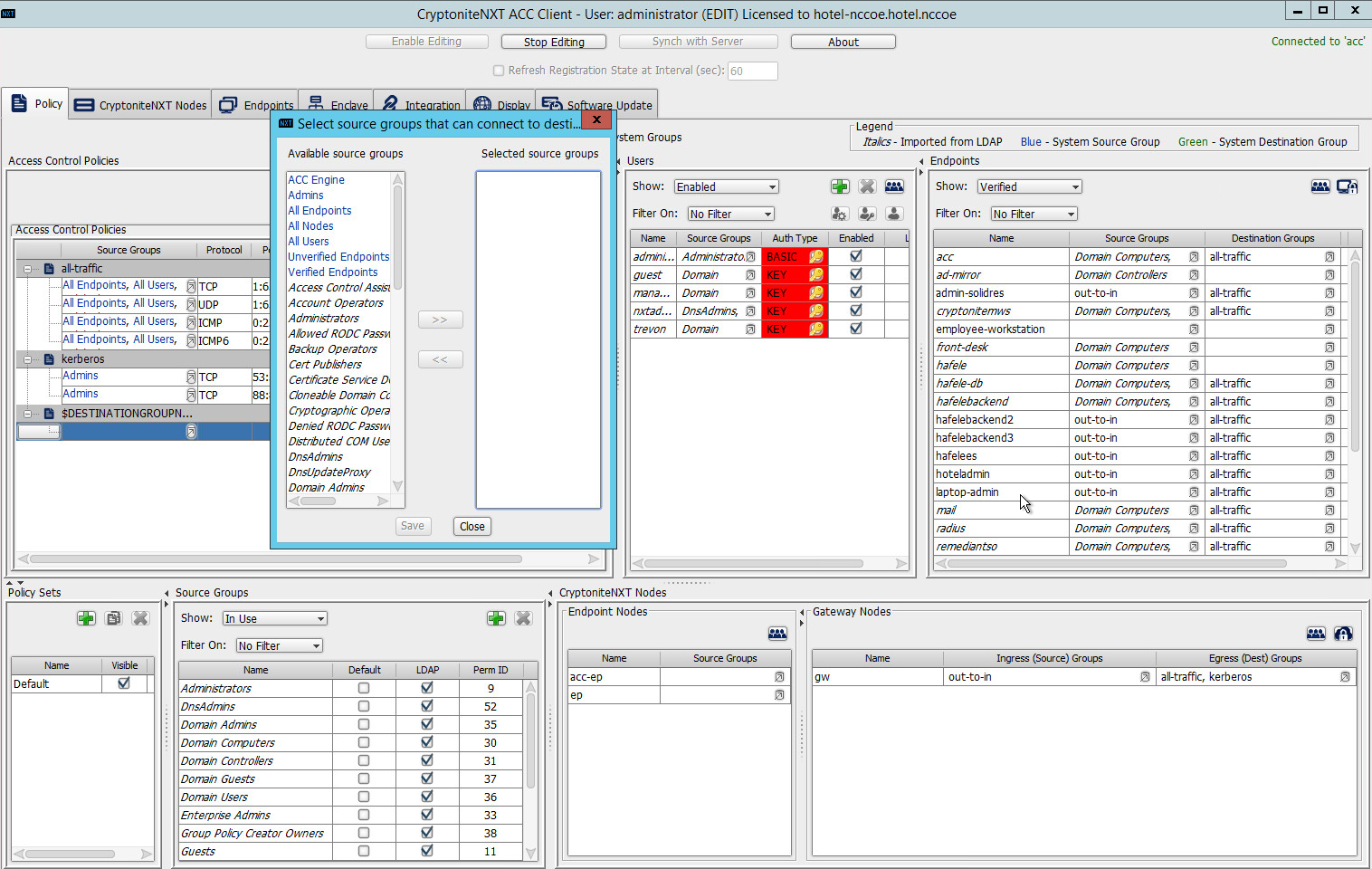Image resolution: width=1372 pixels, height=869 pixels.
Task: Switch to the CryptoniteNXT Nodes tab
Action: point(140,105)
